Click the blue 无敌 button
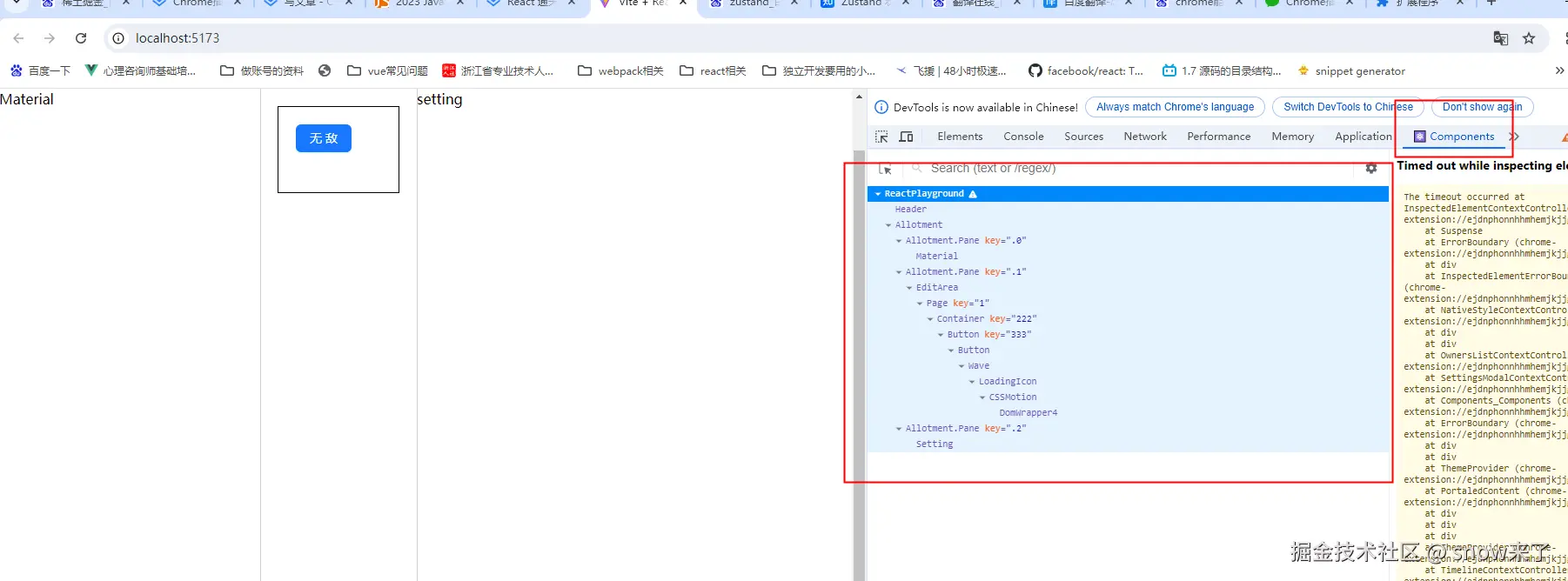The image size is (1568, 581). coord(324,138)
